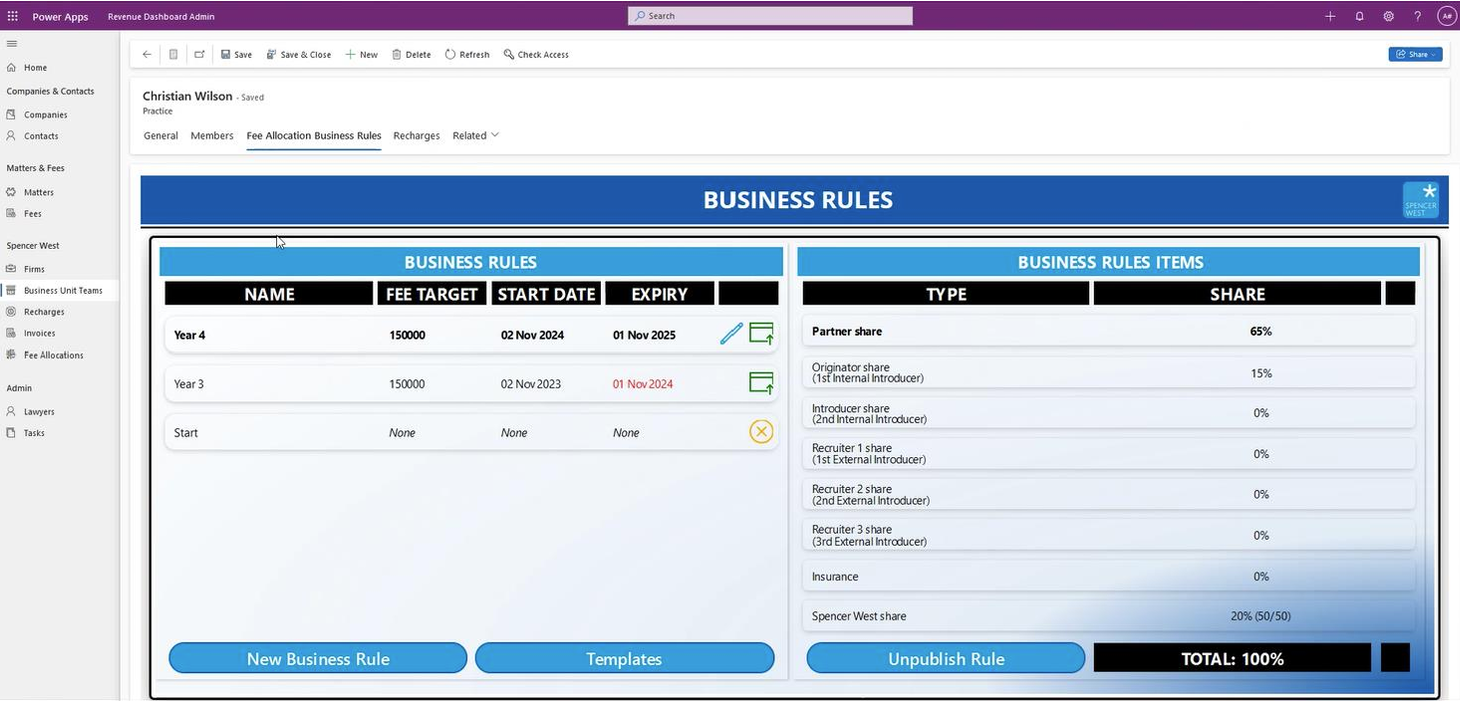This screenshot has height=702, width=1460.
Task: Open Matters in sidebar
Action: pos(39,192)
